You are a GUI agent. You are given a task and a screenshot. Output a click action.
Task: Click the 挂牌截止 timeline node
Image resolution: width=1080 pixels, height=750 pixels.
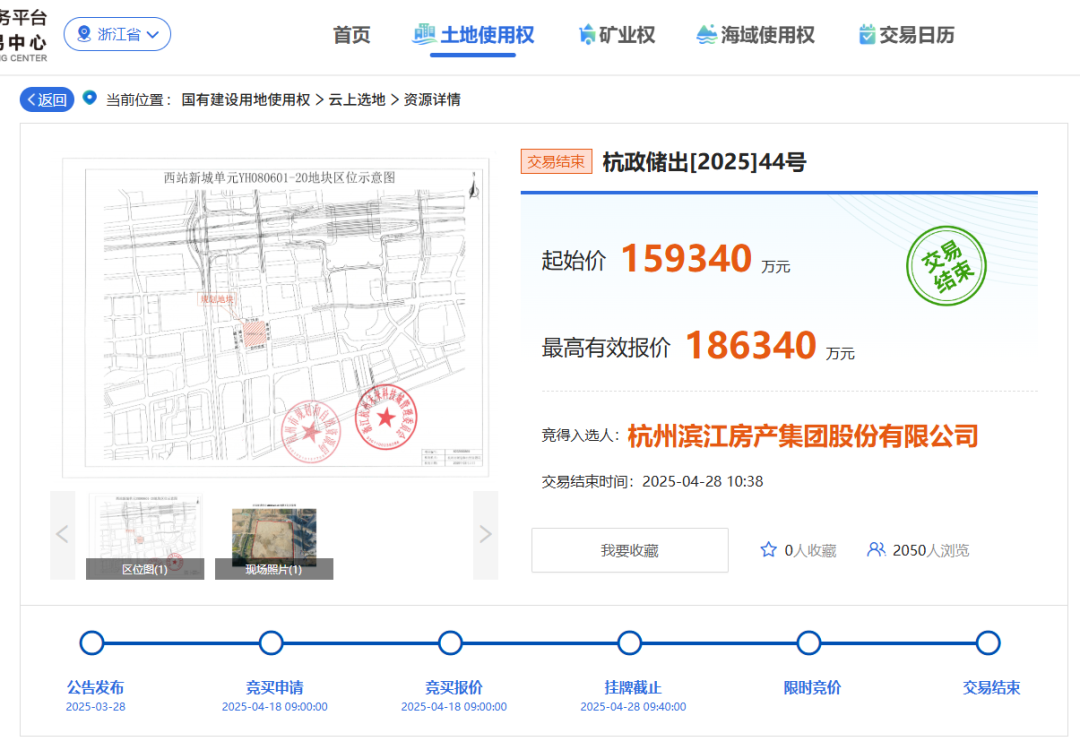630,643
